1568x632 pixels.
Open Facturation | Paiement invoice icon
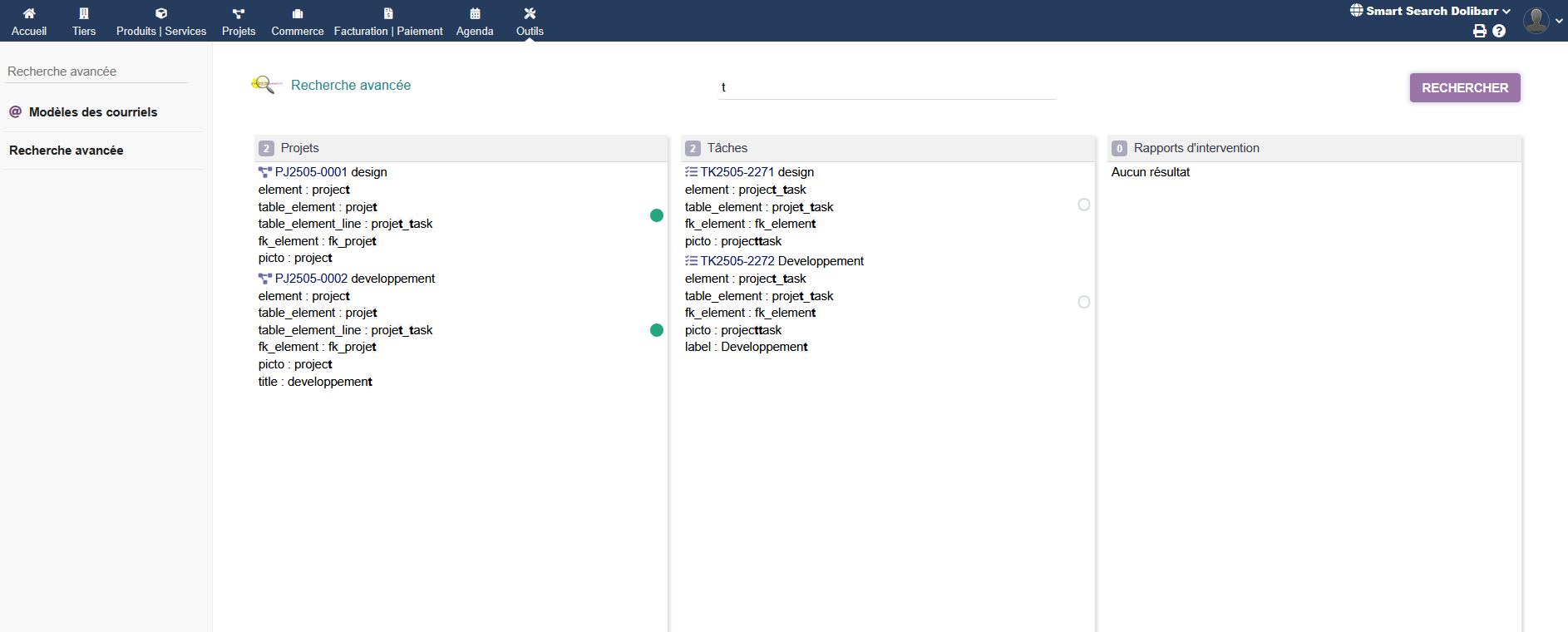pos(388,13)
